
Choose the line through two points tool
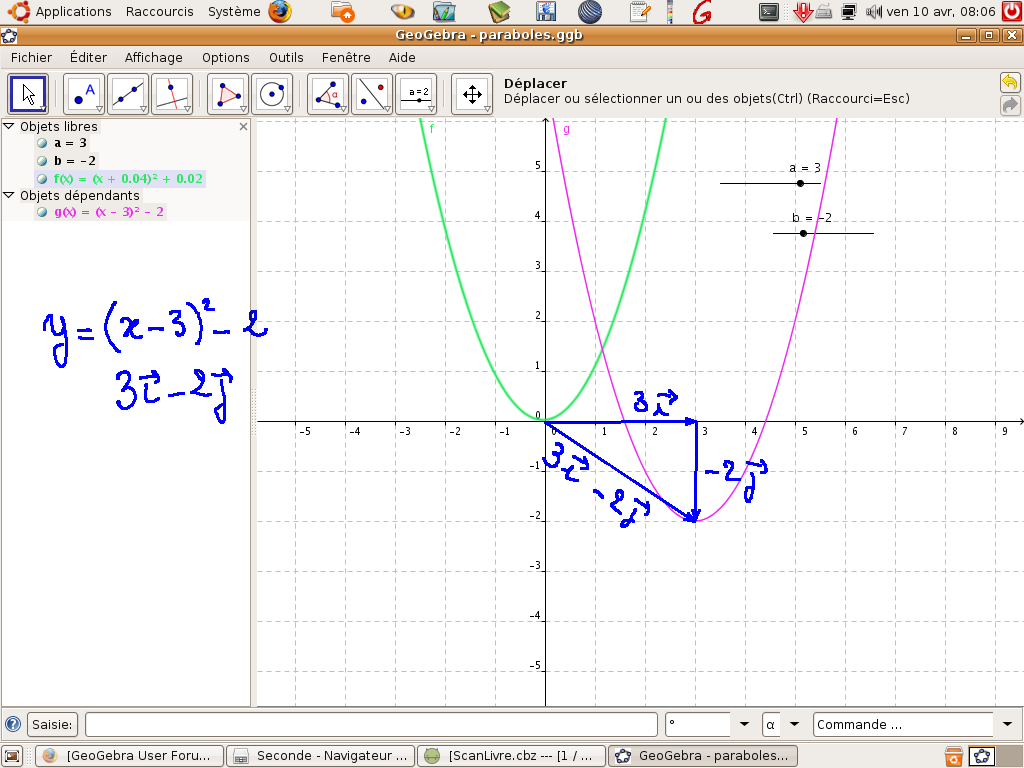pyautogui.click(x=128, y=95)
